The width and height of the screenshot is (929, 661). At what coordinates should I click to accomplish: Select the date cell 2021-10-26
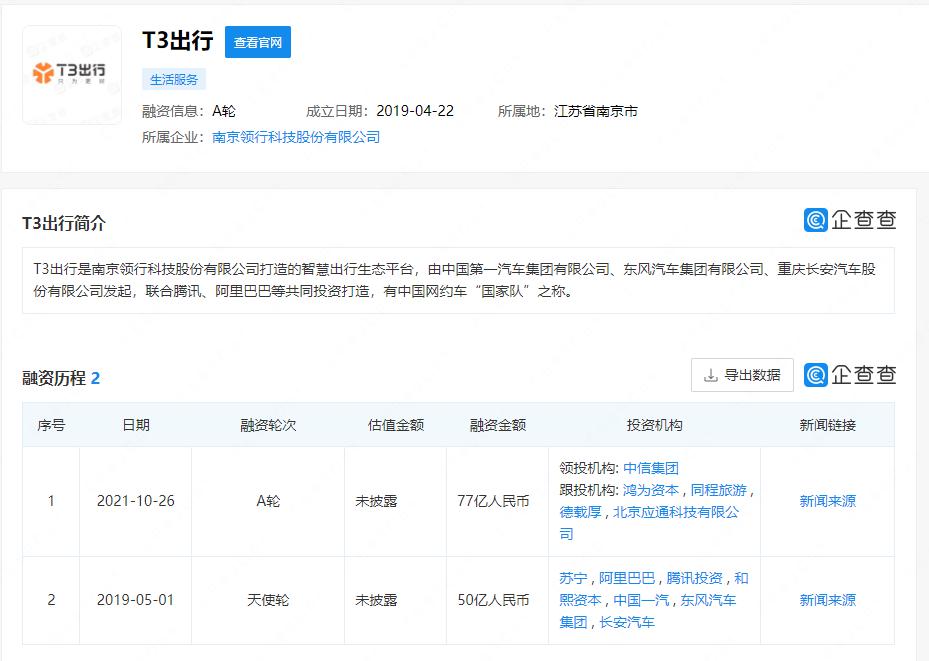(136, 501)
